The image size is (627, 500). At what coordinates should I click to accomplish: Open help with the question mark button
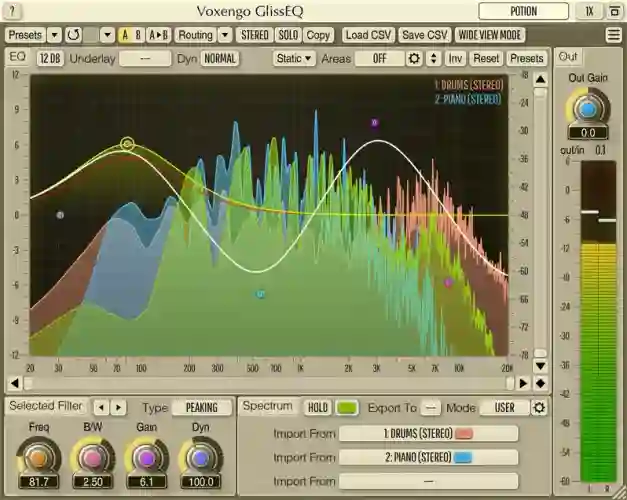pos(12,11)
